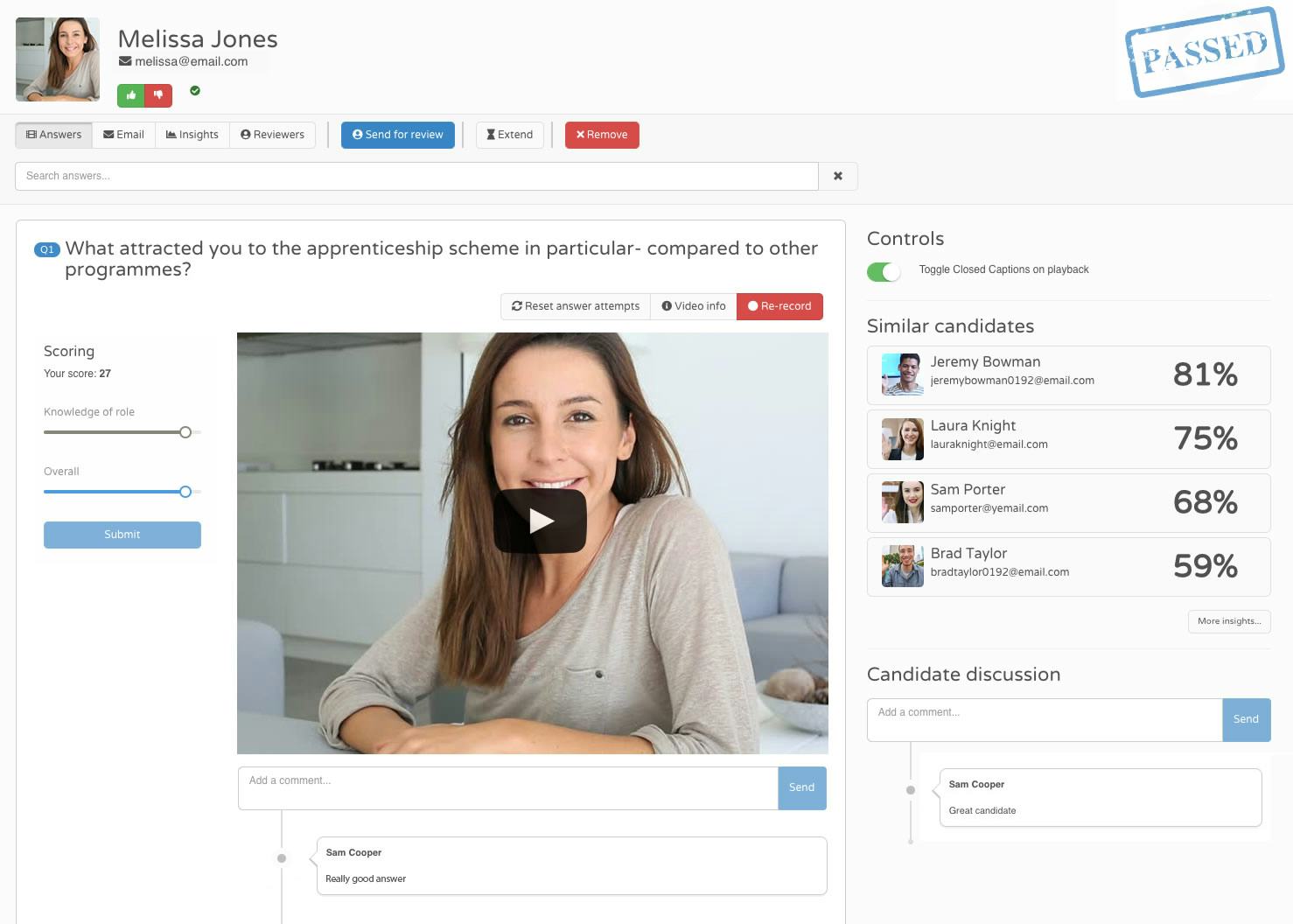Adjust the Knowledge of role slider
1293x924 pixels.
[185, 431]
